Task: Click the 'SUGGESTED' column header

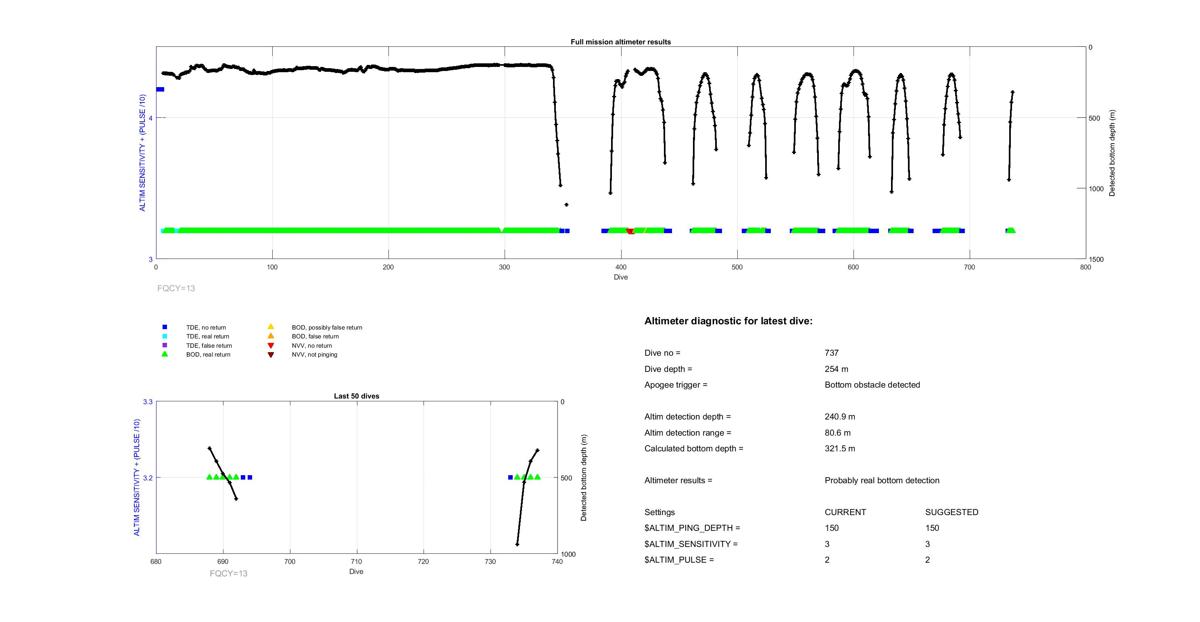Action: point(952,512)
